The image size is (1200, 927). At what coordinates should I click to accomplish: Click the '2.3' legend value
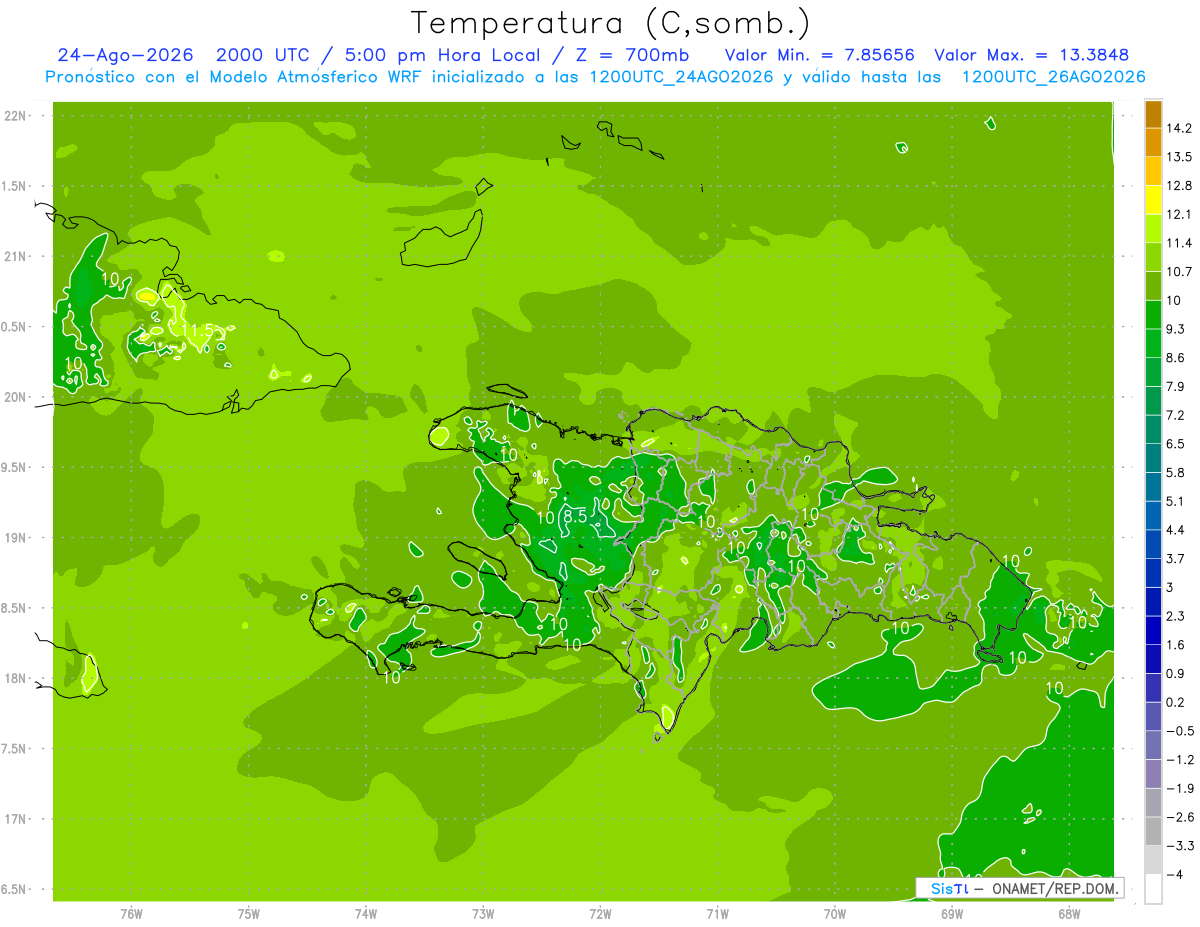pyautogui.click(x=1176, y=616)
